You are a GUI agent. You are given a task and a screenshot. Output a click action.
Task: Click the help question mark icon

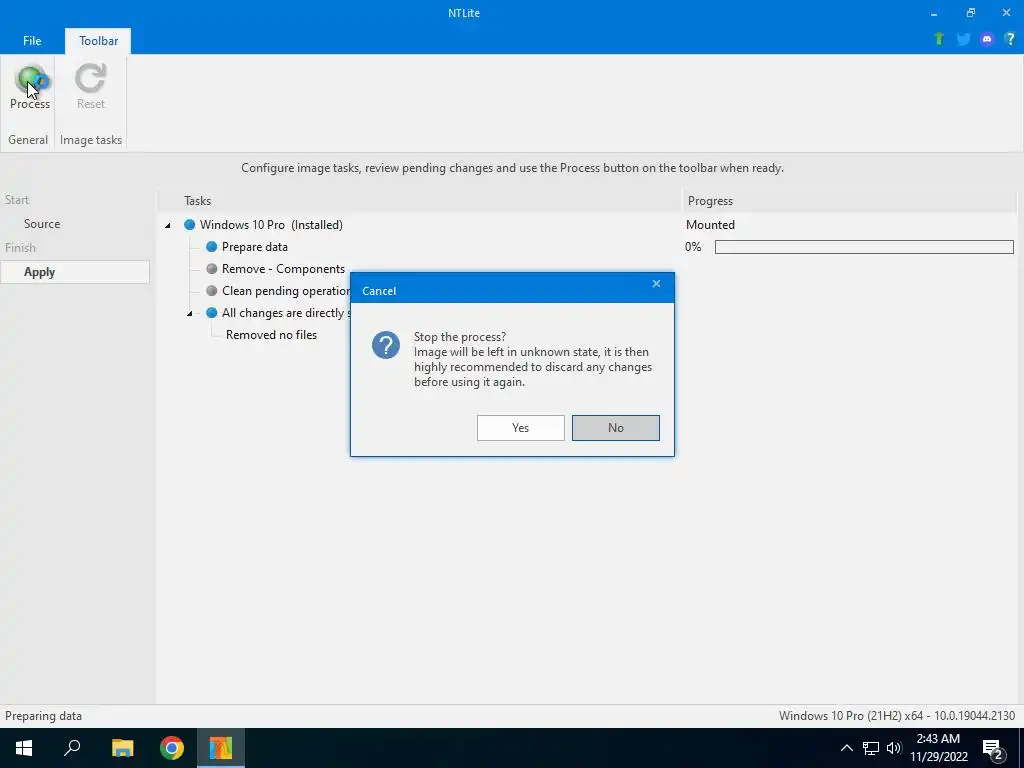(1010, 39)
